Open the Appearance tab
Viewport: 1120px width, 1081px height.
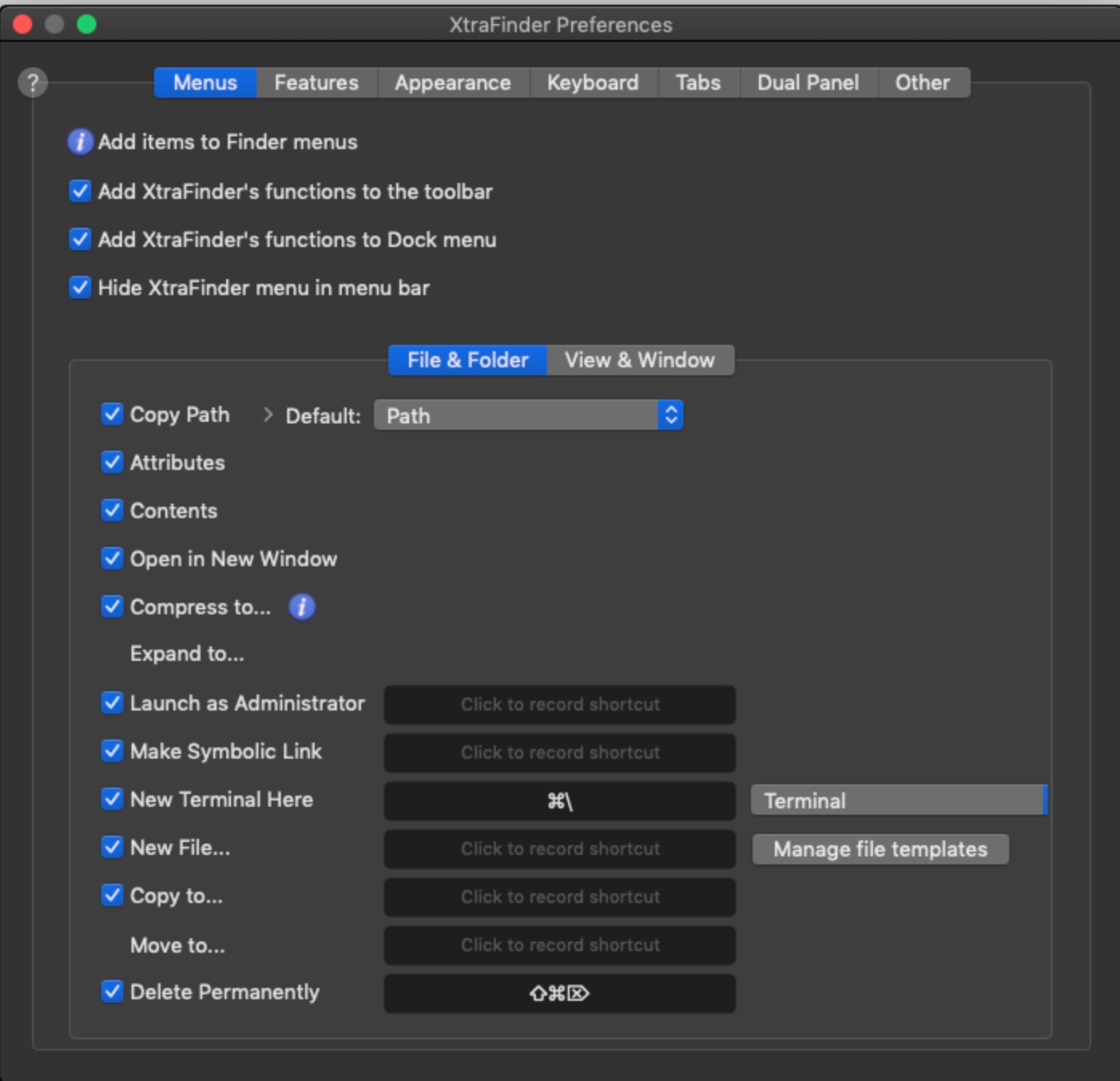tap(452, 83)
